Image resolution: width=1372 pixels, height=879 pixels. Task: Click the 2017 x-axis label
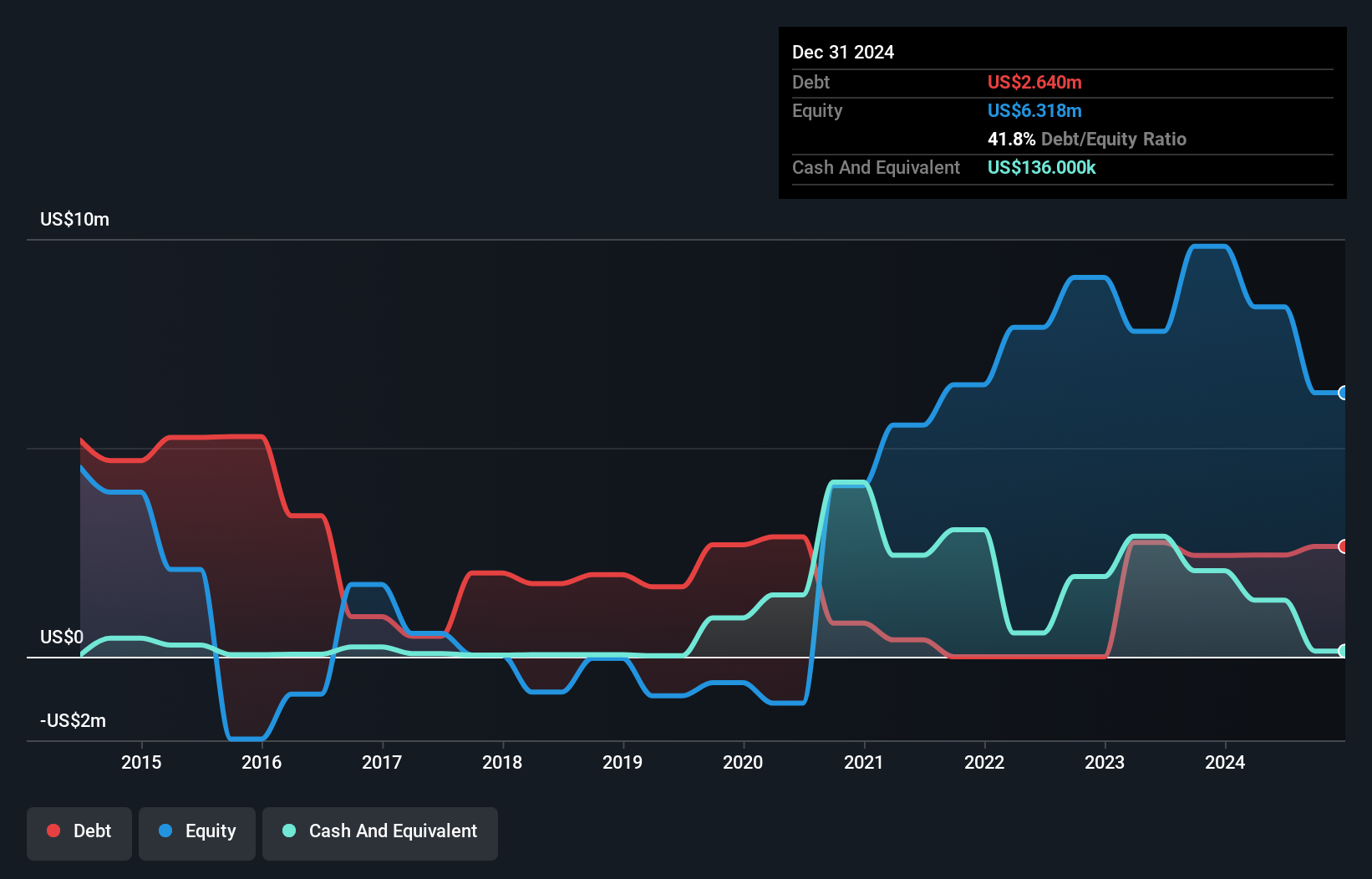tap(382, 762)
